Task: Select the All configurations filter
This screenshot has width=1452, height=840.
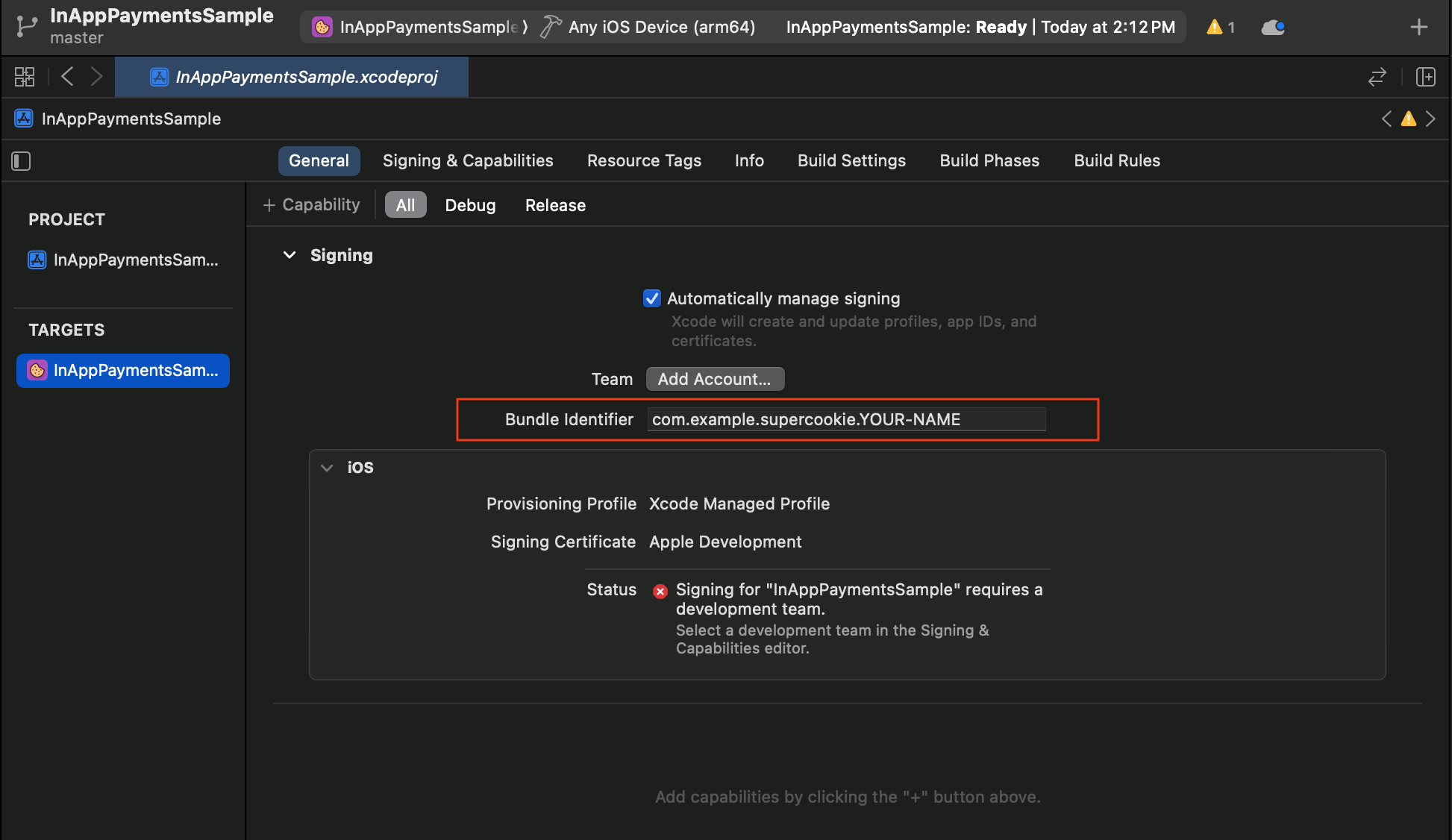Action: [x=405, y=205]
